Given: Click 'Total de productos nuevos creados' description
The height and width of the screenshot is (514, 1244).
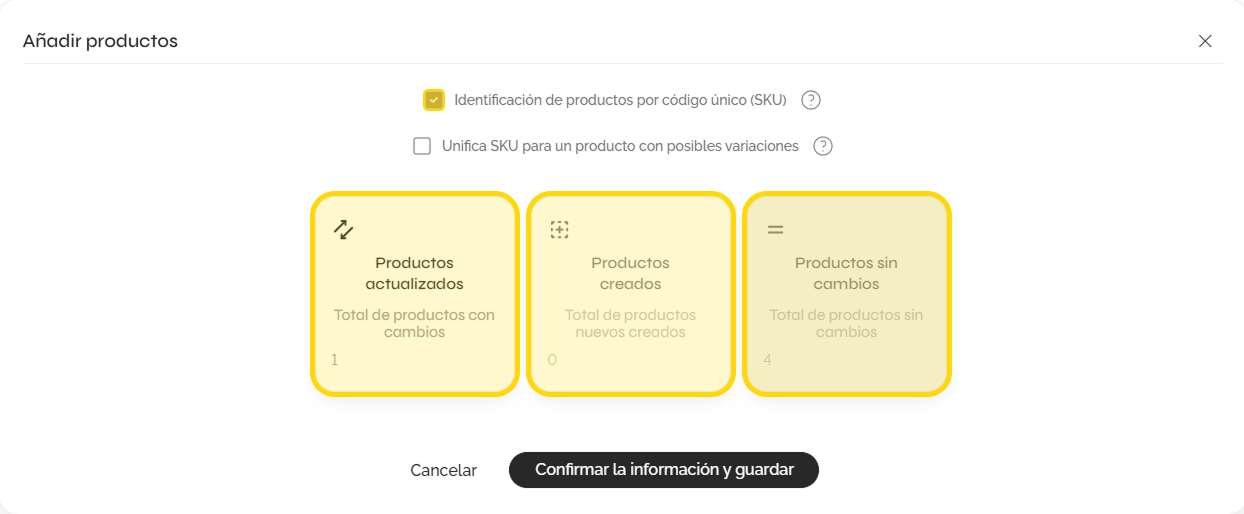Looking at the screenshot, I should (x=630, y=323).
